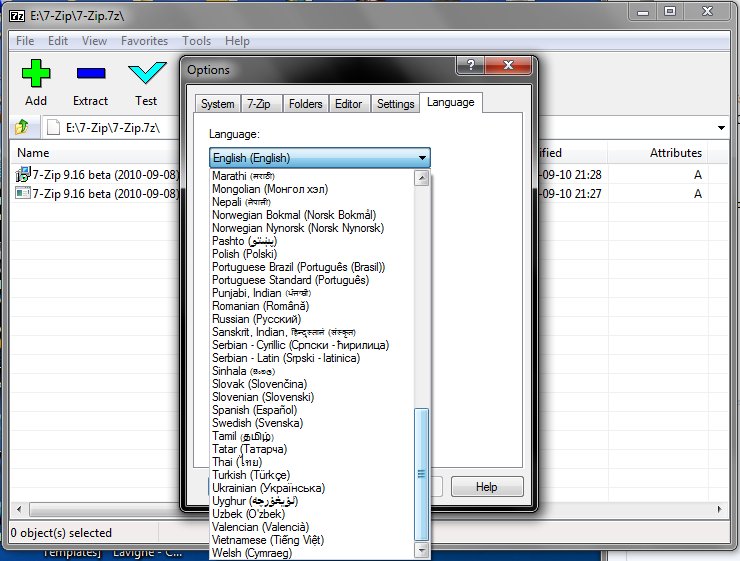Choose Slovenian (Slovenski) language

[311, 397]
